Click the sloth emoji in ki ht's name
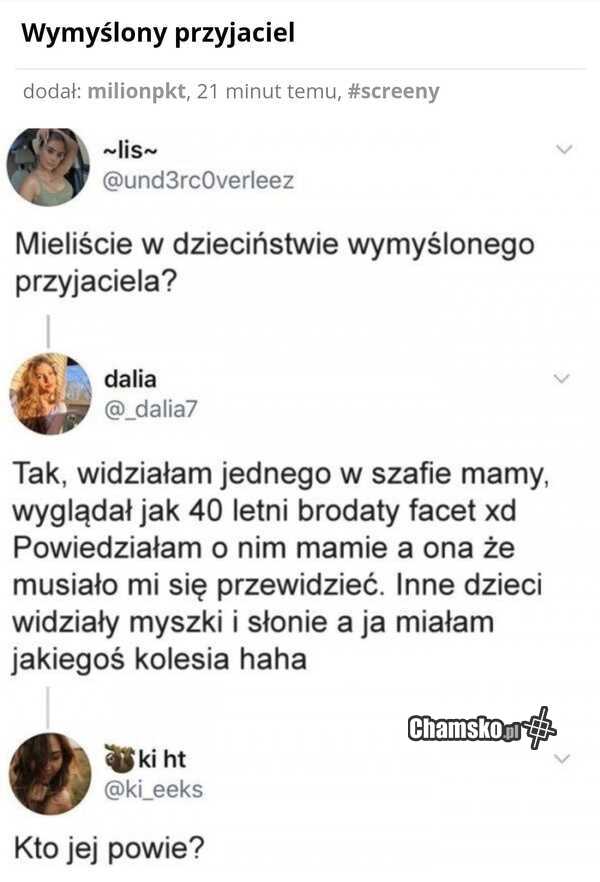600x882 pixels. pyautogui.click(x=119, y=758)
